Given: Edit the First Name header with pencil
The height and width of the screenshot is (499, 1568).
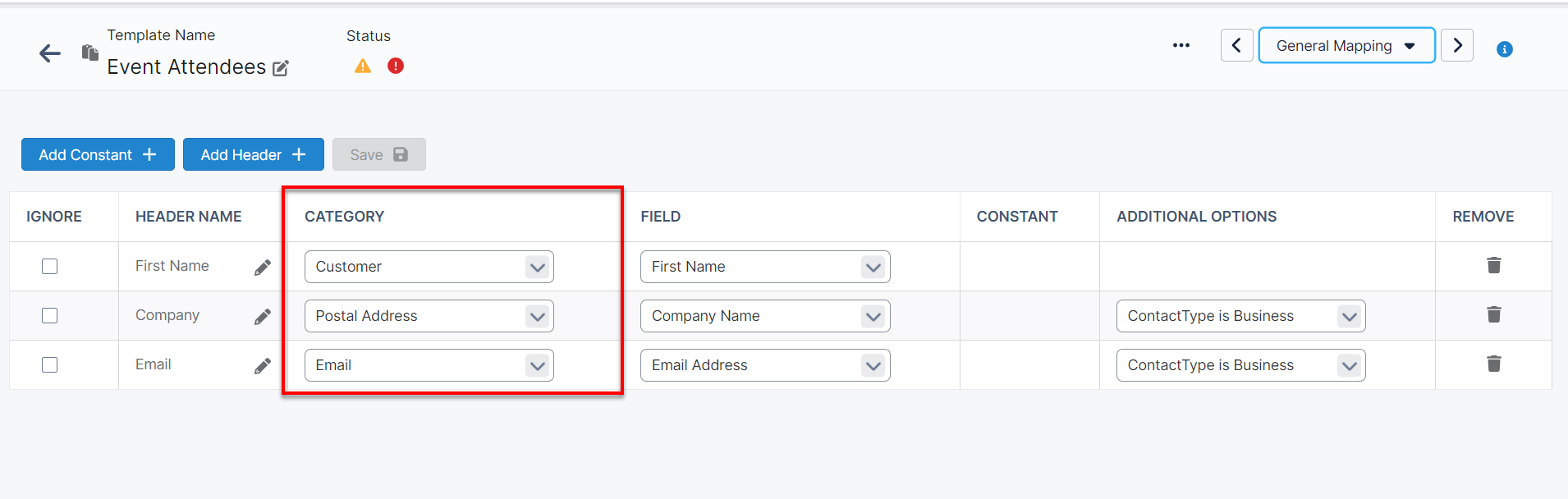Looking at the screenshot, I should tap(263, 268).
